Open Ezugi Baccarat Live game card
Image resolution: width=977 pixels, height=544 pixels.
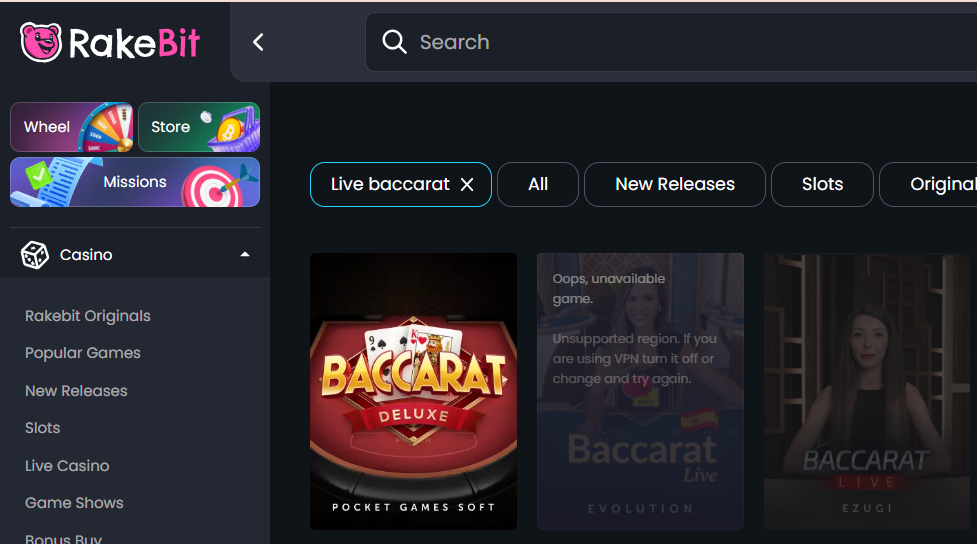click(867, 391)
